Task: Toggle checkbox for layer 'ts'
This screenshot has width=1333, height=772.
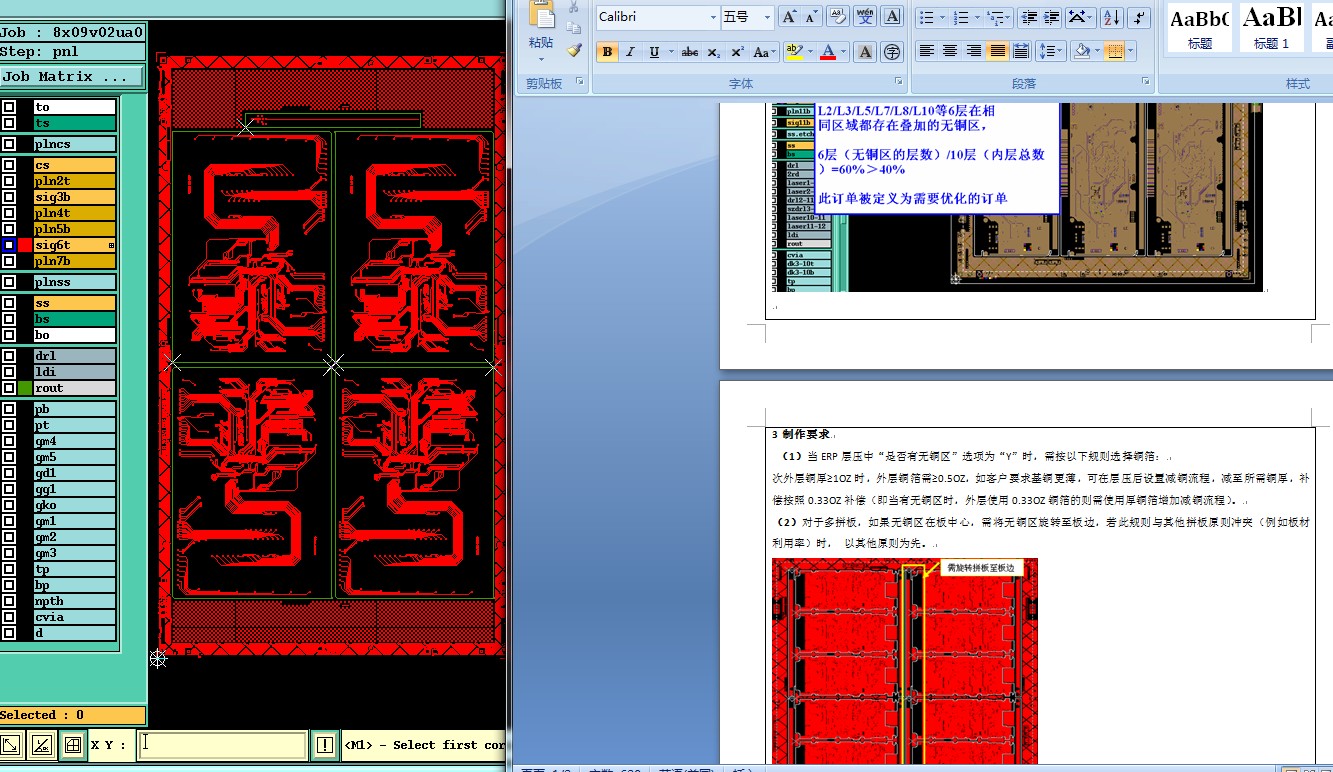Action: tap(9, 123)
